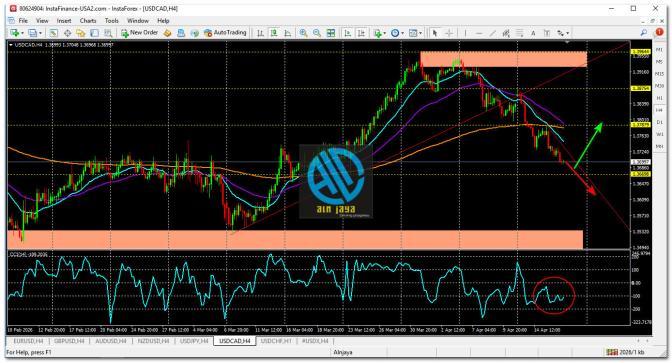
Task: Open the Tools menu
Action: (111, 21)
